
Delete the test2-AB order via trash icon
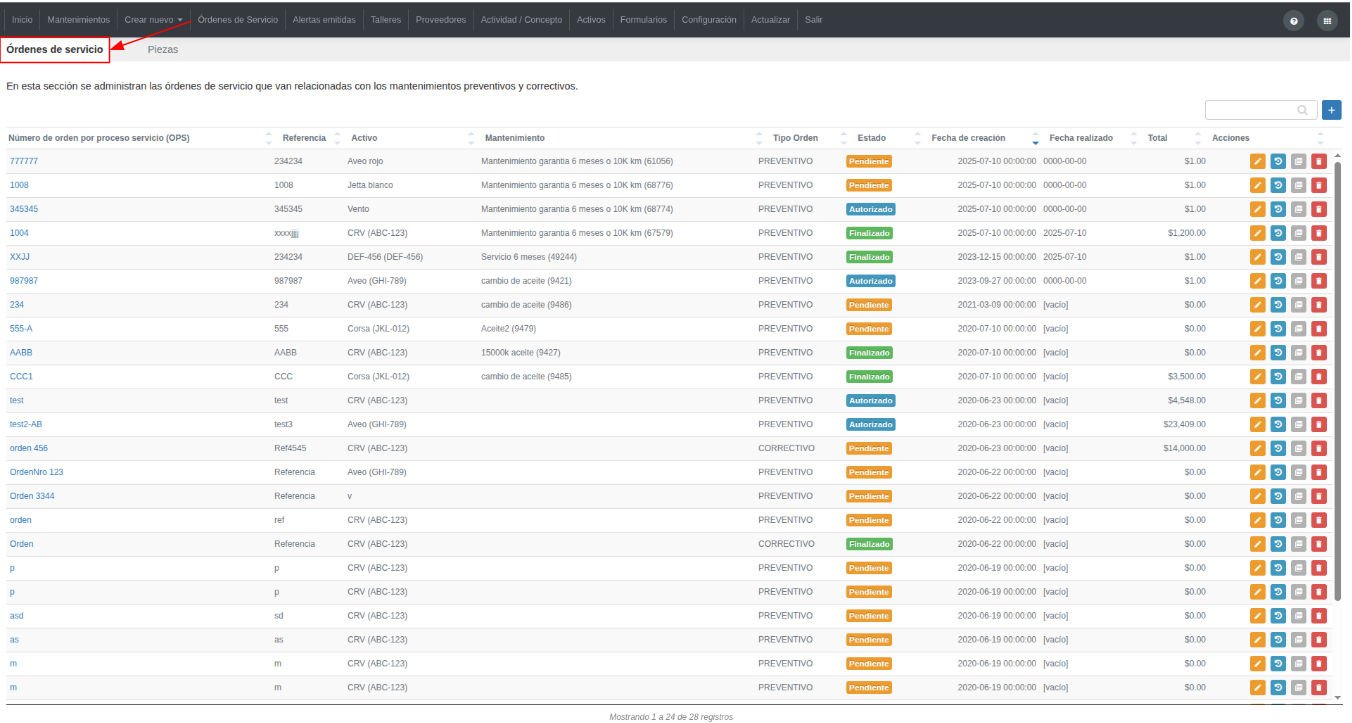[x=1319, y=424]
